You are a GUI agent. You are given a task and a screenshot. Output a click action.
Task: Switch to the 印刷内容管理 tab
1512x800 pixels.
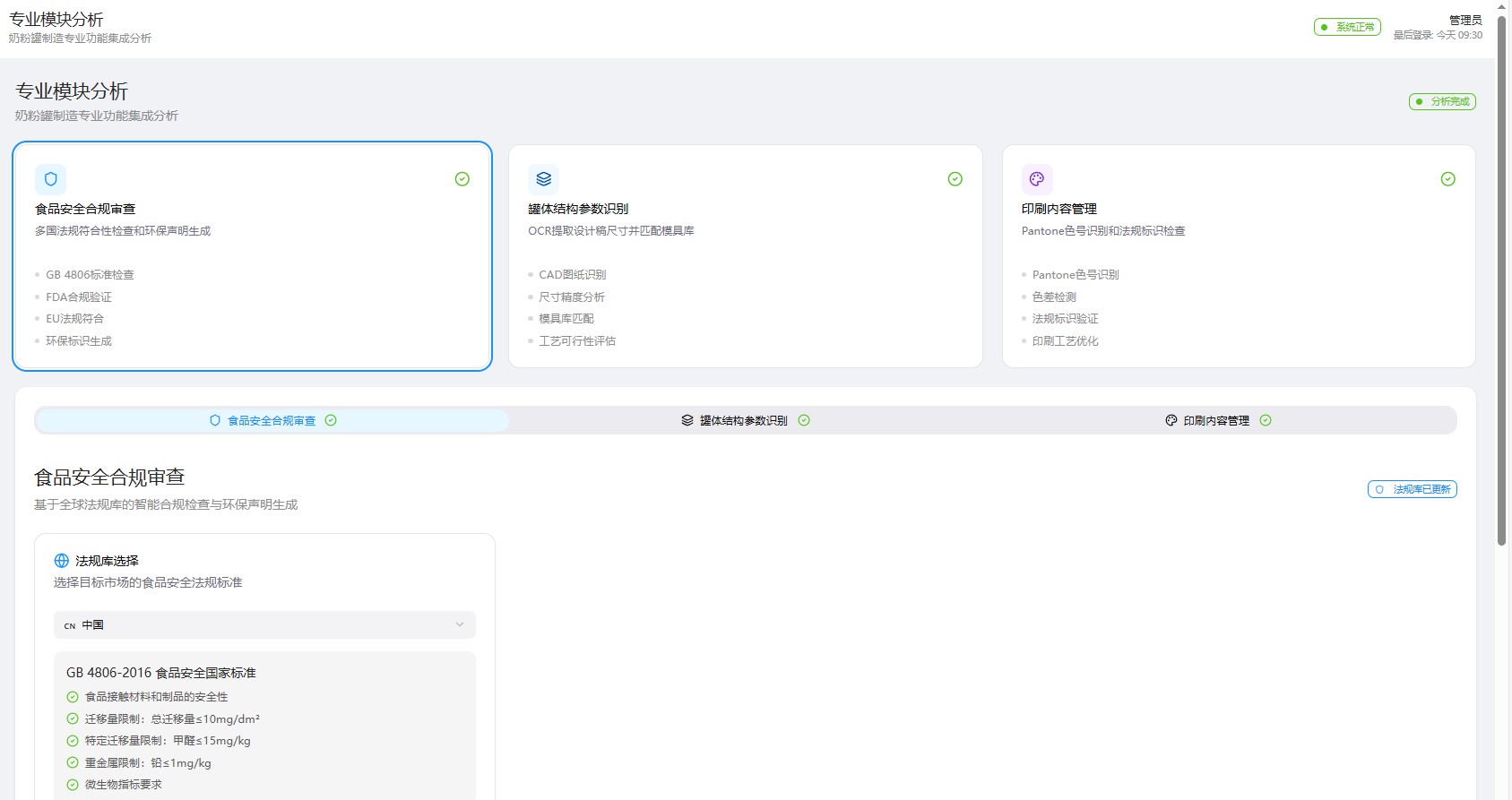click(x=1216, y=421)
